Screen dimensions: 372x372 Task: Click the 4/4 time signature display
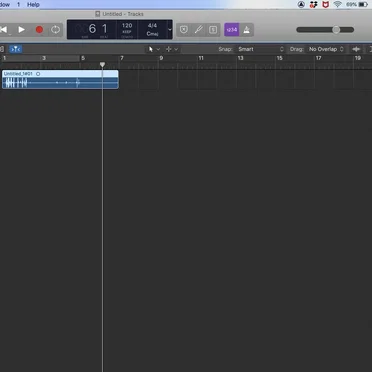(152, 25)
